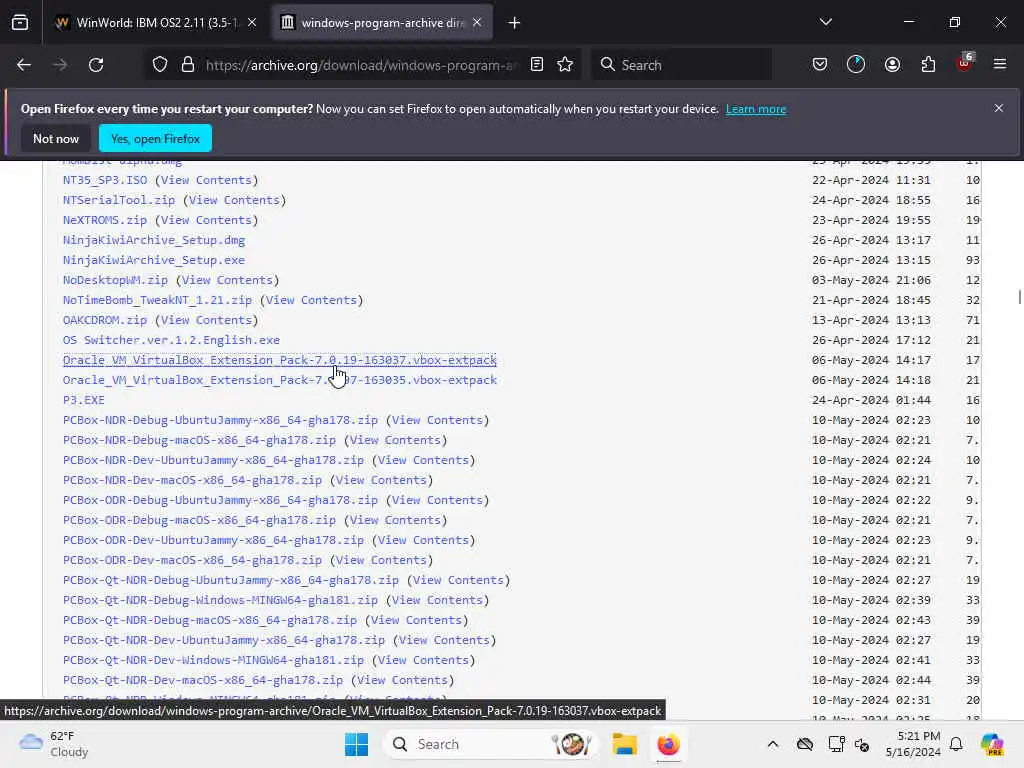
Task: Download PCBox-Qt-NDR-Debug-Windows-MINGW64-gha181.zip
Action: tap(220, 600)
